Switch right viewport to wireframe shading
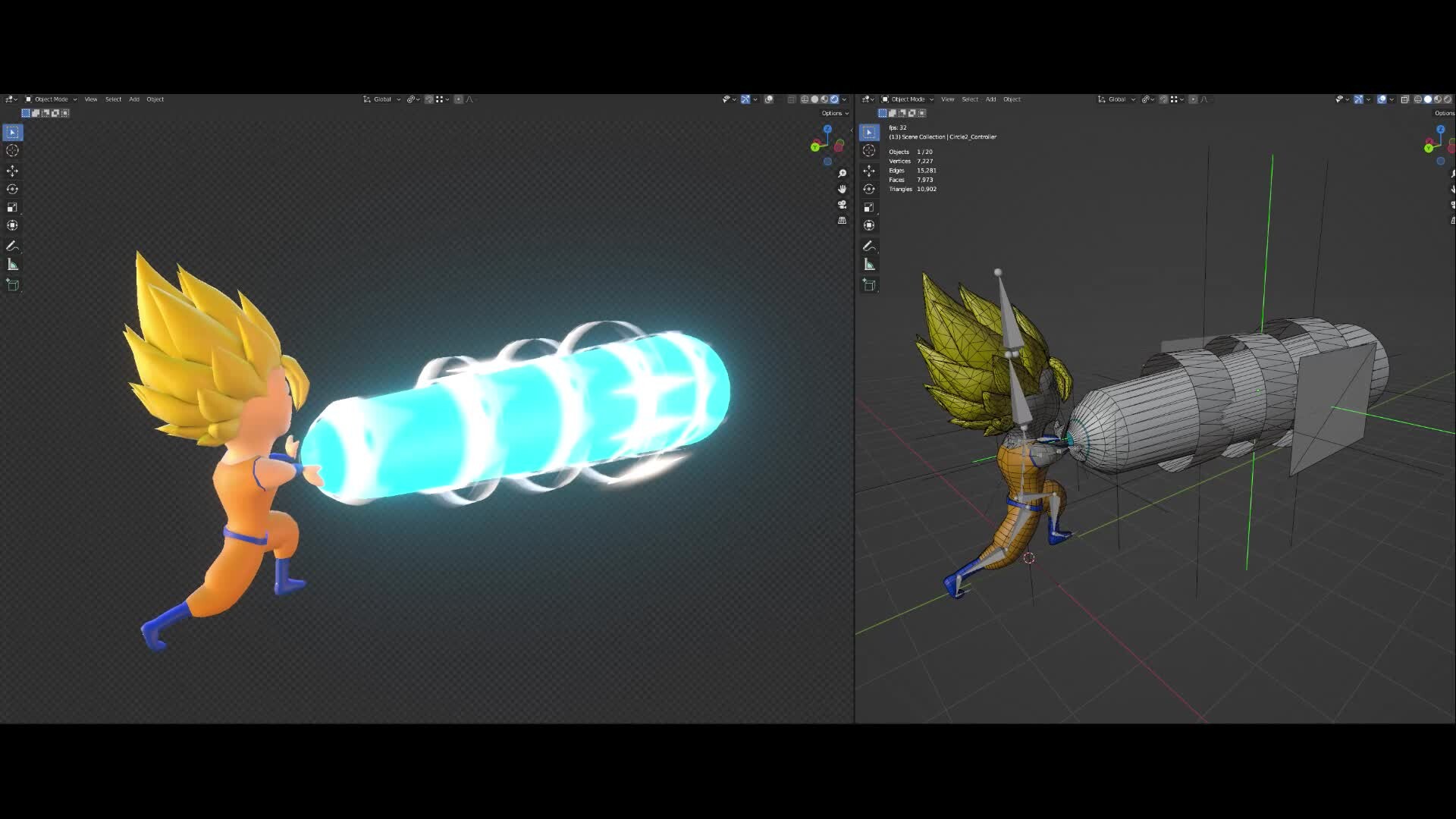 1417,99
